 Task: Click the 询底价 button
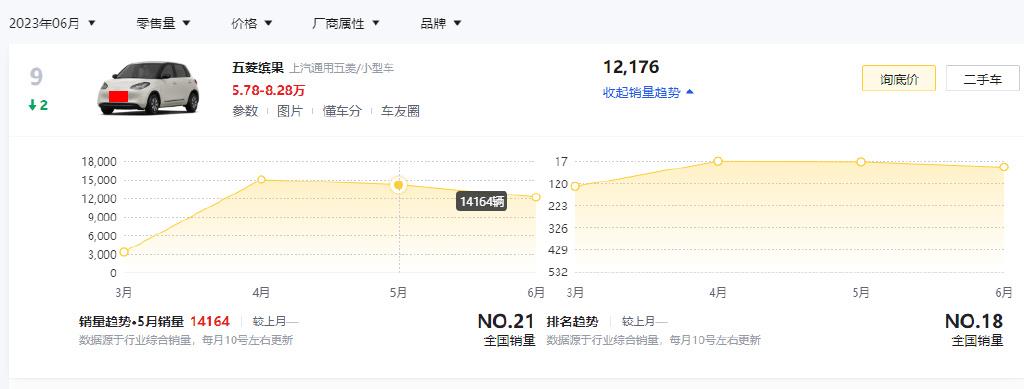899,79
